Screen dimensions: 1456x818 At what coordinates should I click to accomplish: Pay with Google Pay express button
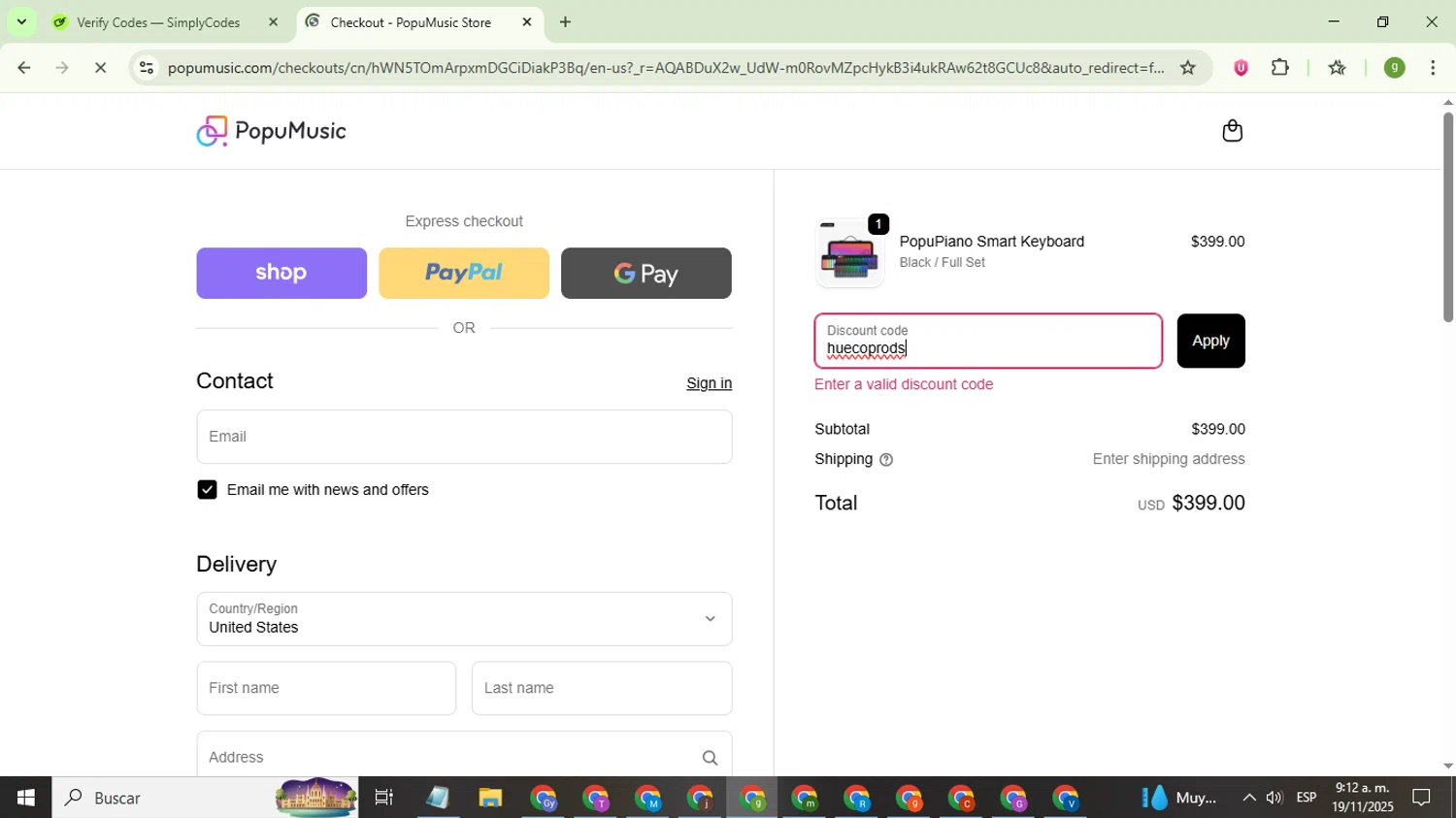point(646,273)
